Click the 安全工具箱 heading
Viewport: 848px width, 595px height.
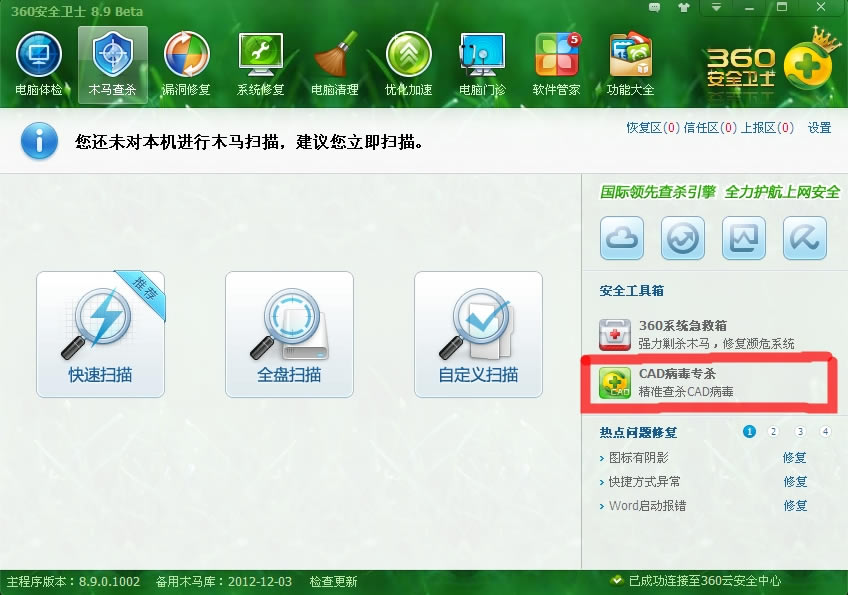(x=632, y=290)
